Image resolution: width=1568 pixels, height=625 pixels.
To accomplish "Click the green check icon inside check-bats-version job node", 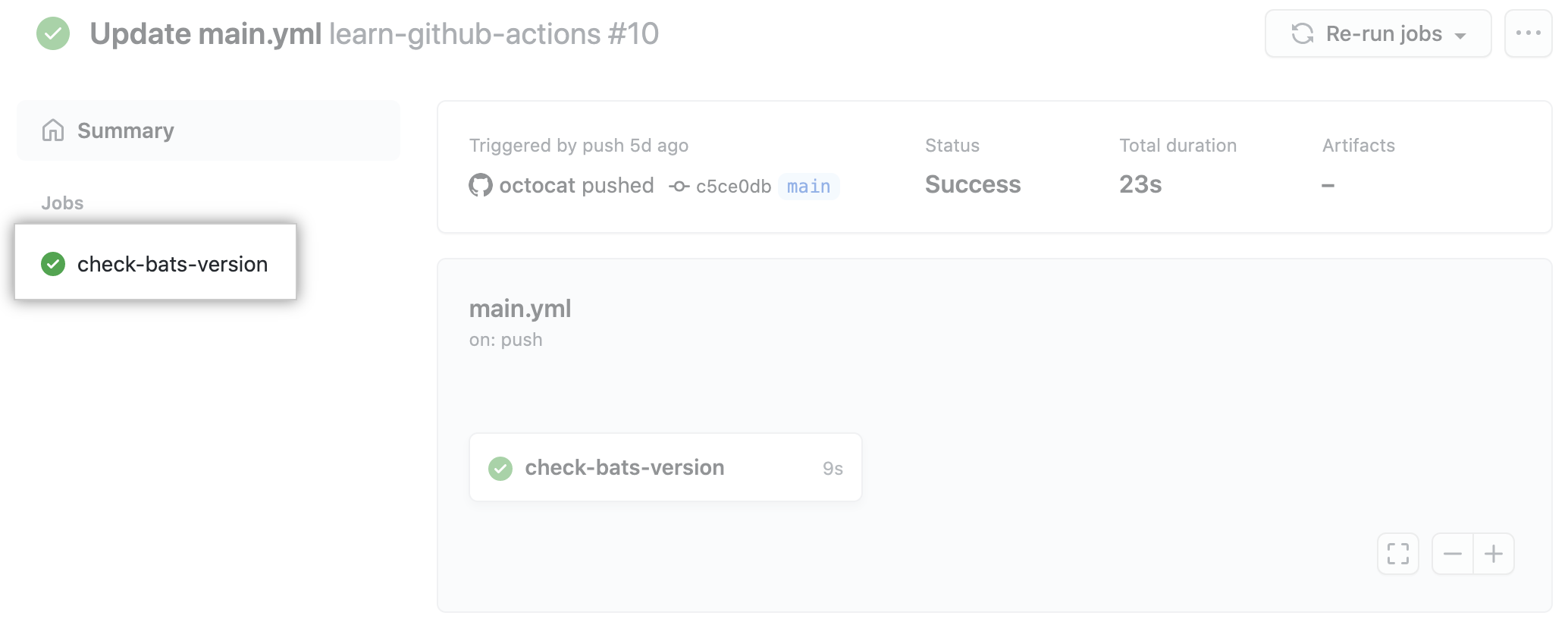I will click(x=500, y=468).
